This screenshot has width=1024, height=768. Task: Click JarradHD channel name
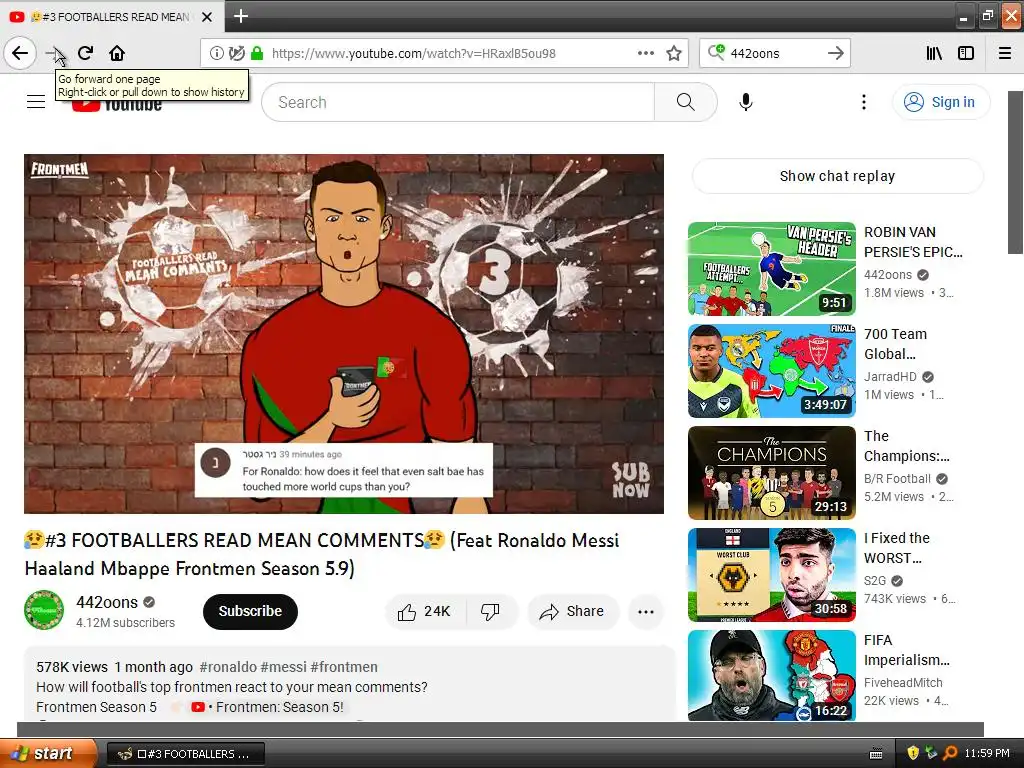coord(890,376)
